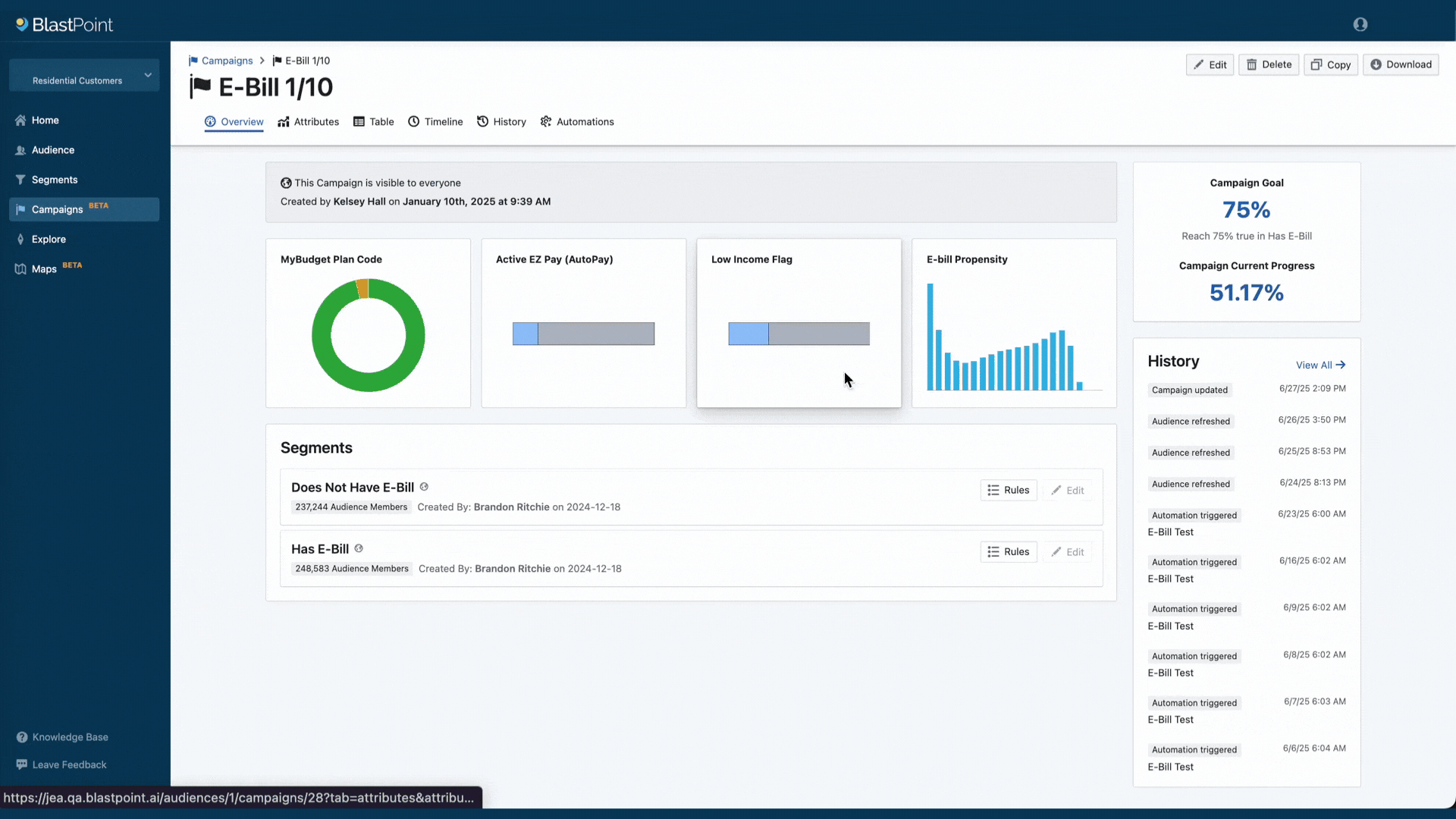This screenshot has width=1456, height=819.
Task: Open Rules for Does Not Have E-Bill
Action: pos(1008,490)
